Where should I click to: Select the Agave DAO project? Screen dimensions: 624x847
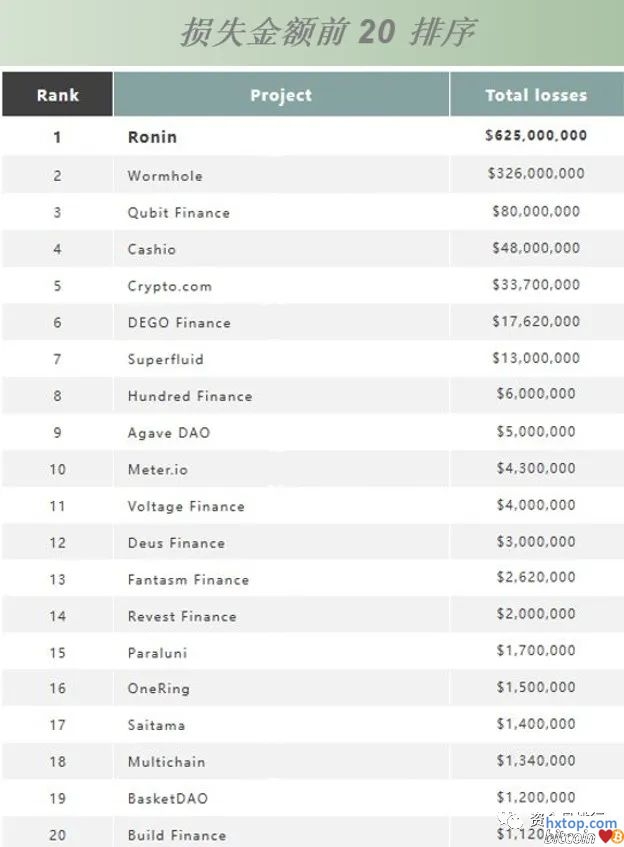(168, 433)
